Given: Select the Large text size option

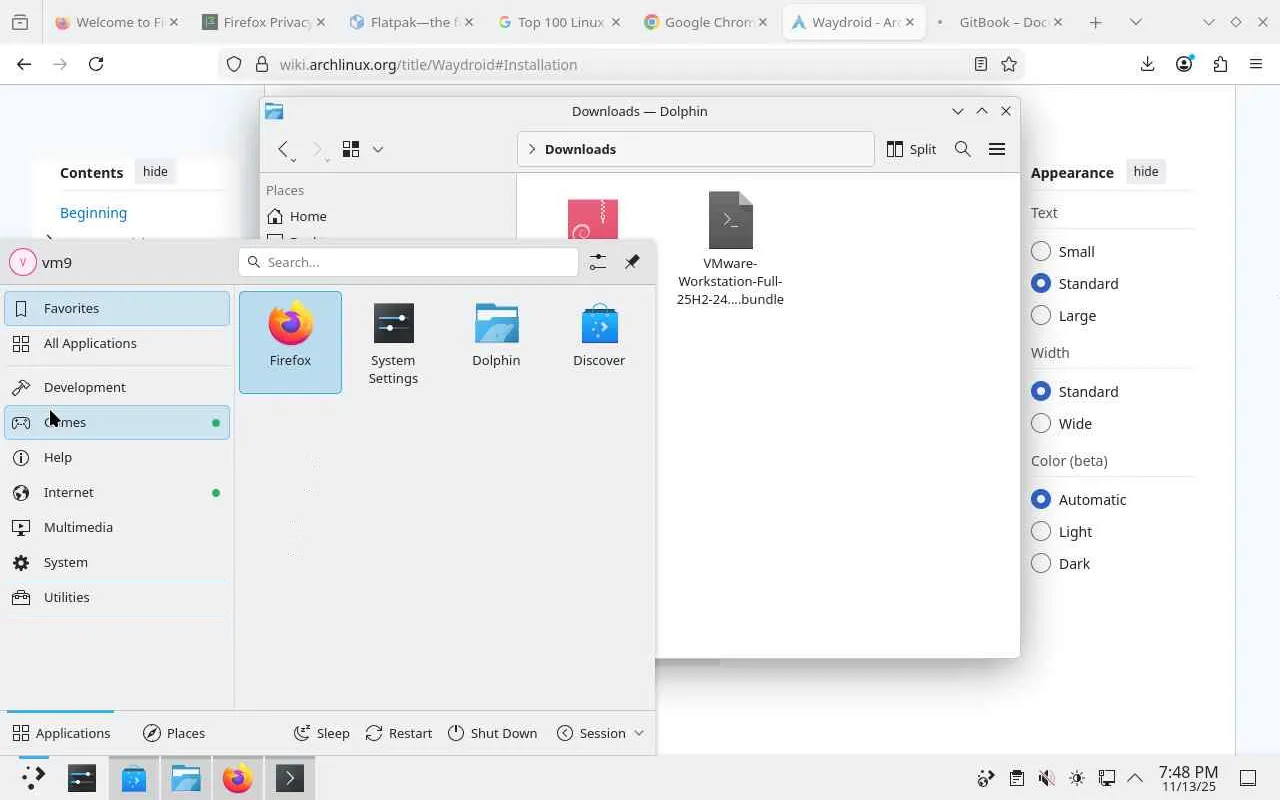Looking at the screenshot, I should click(x=1041, y=316).
